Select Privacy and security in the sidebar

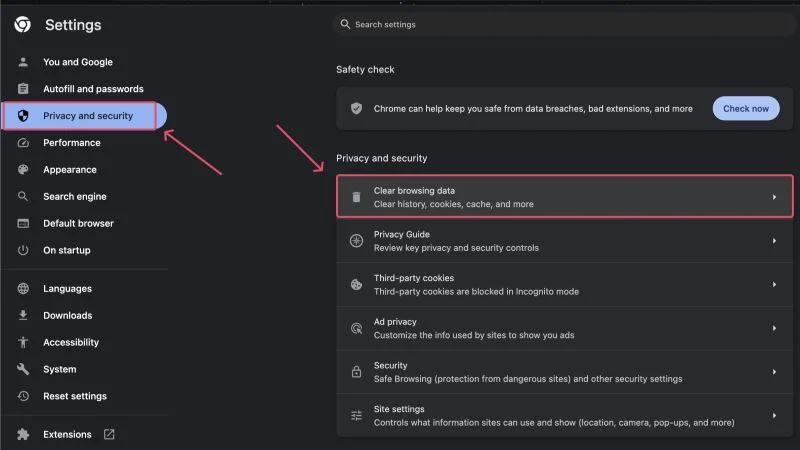coord(84,116)
